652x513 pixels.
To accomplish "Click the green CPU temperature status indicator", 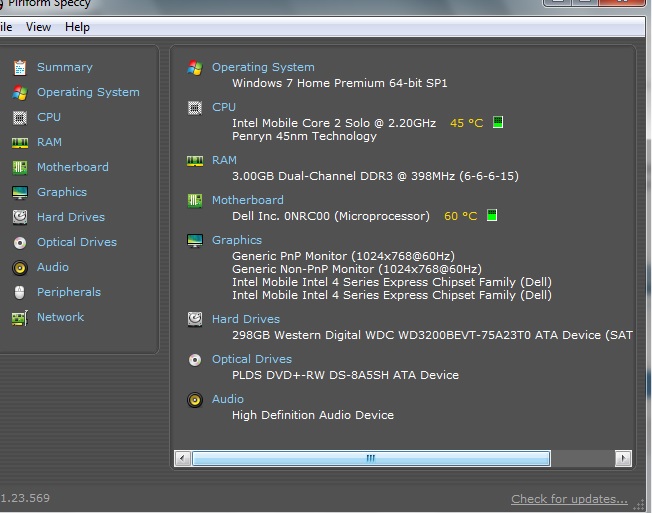I will pos(498,122).
